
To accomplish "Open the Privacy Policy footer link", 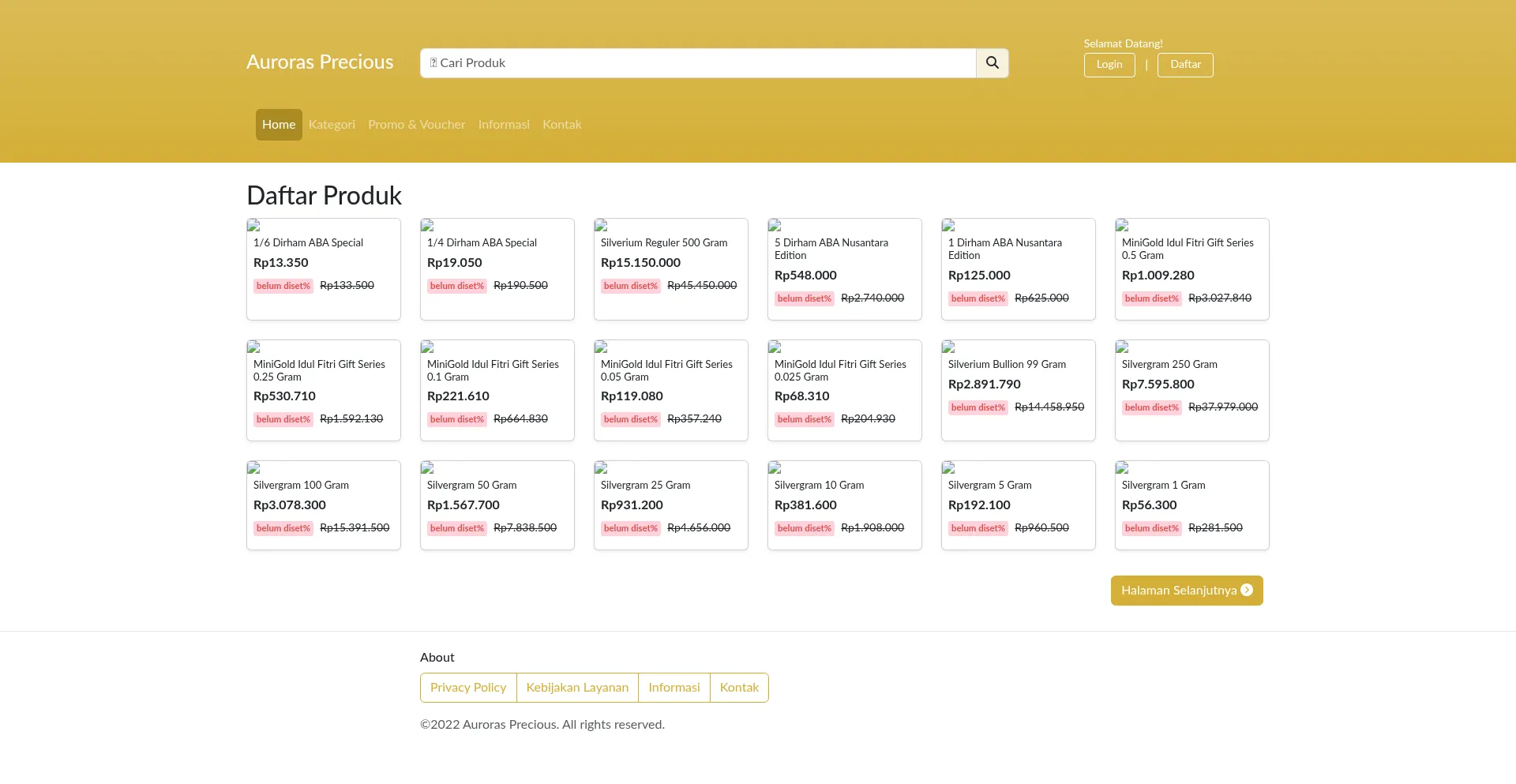I will [x=468, y=688].
